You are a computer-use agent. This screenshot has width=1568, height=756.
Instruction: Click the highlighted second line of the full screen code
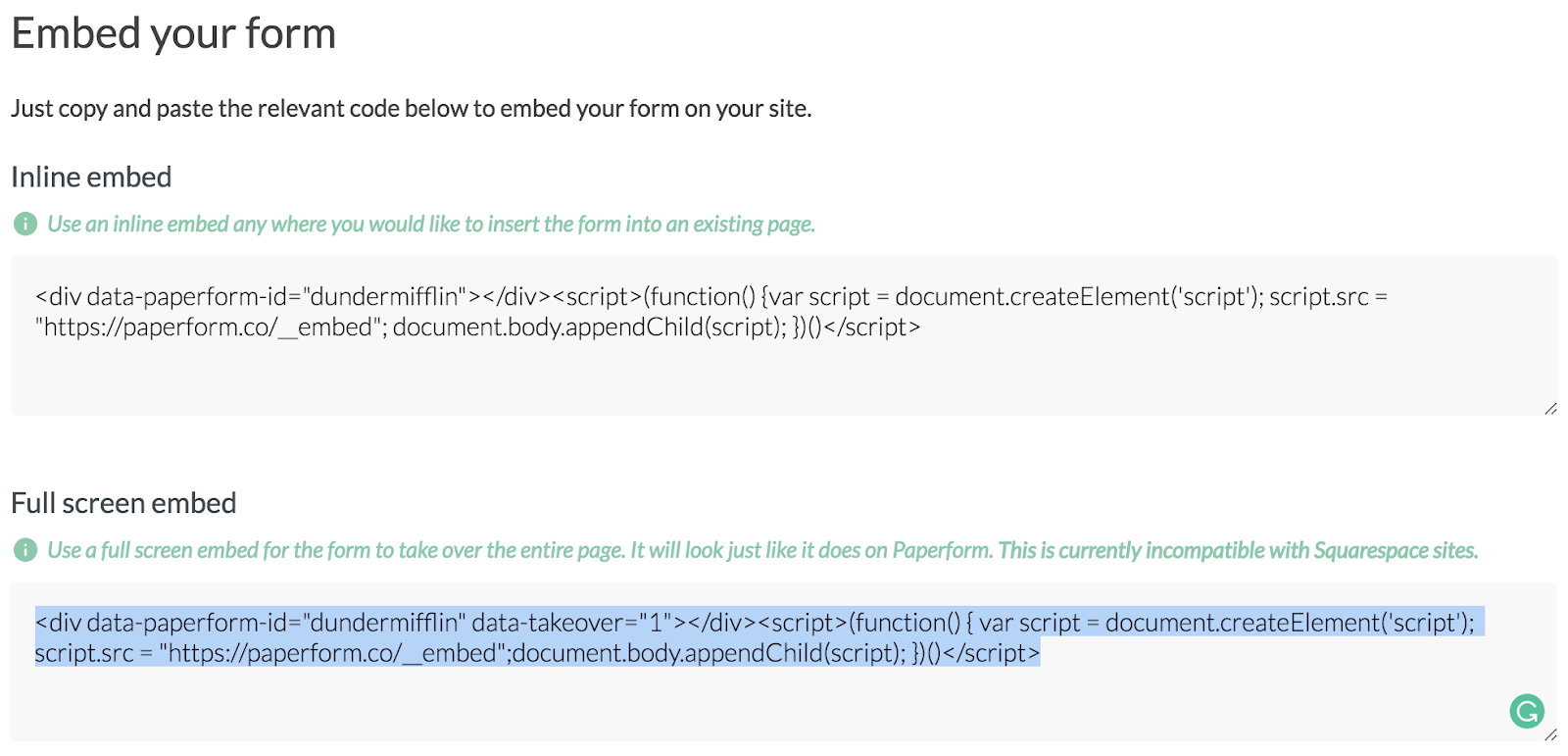click(537, 653)
